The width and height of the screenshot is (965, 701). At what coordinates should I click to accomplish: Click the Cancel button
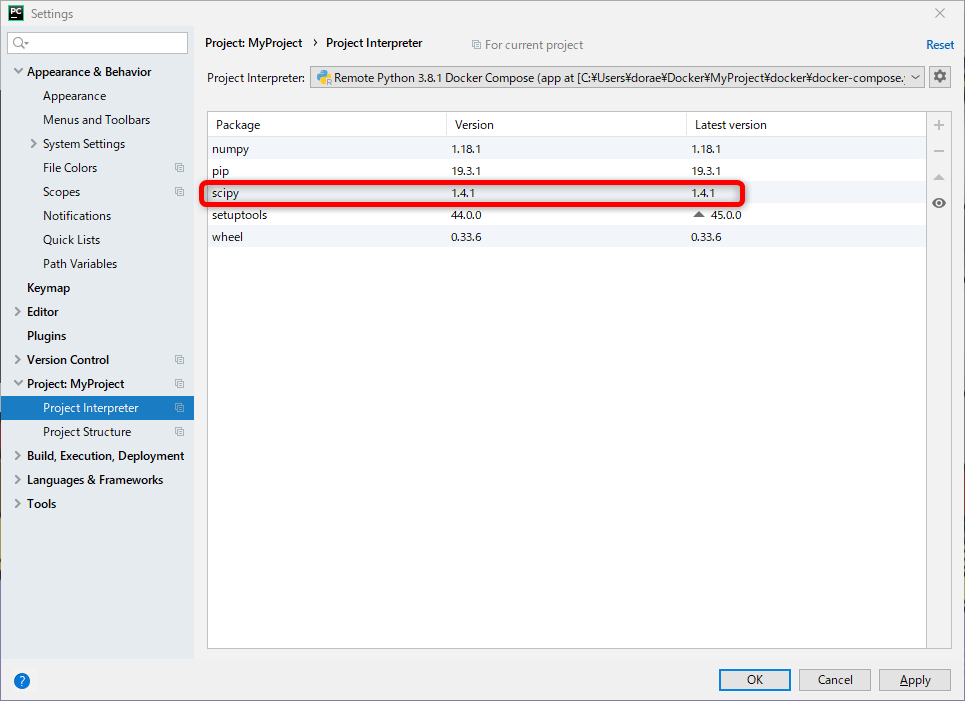click(x=835, y=680)
